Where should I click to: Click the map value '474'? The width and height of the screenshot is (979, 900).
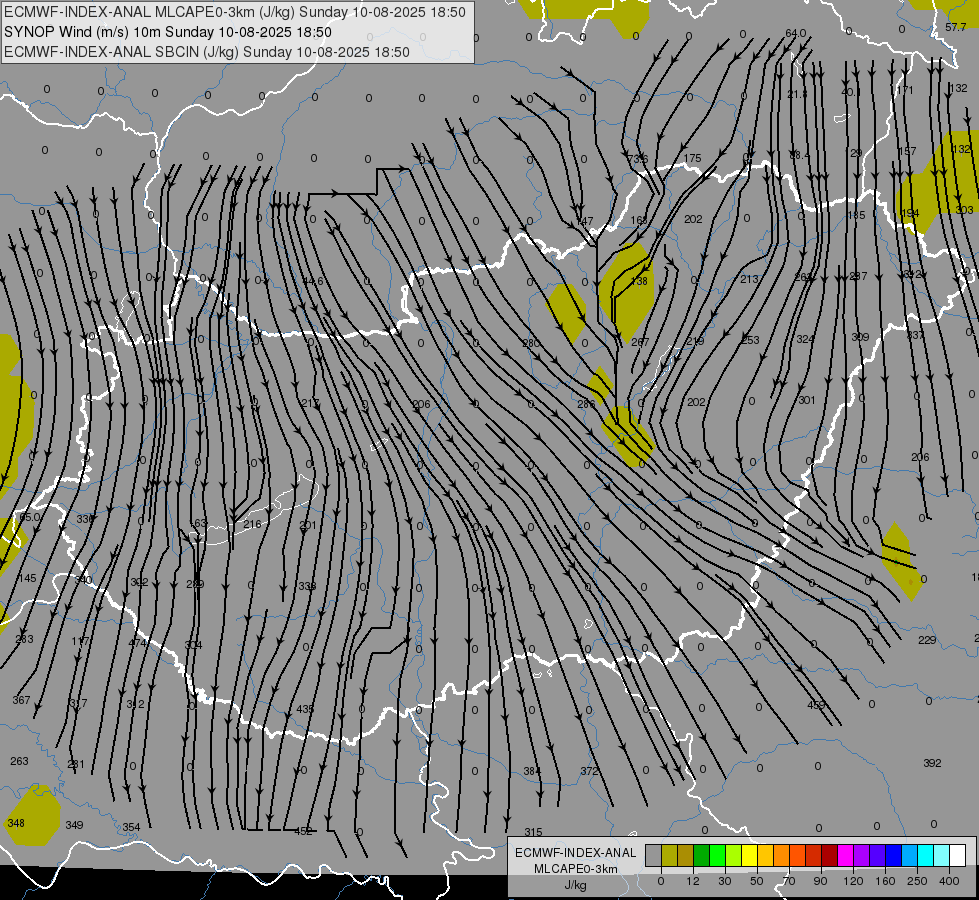137,643
